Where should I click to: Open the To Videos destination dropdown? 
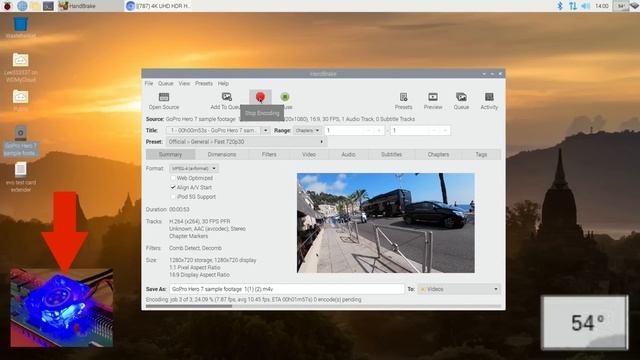pos(459,289)
